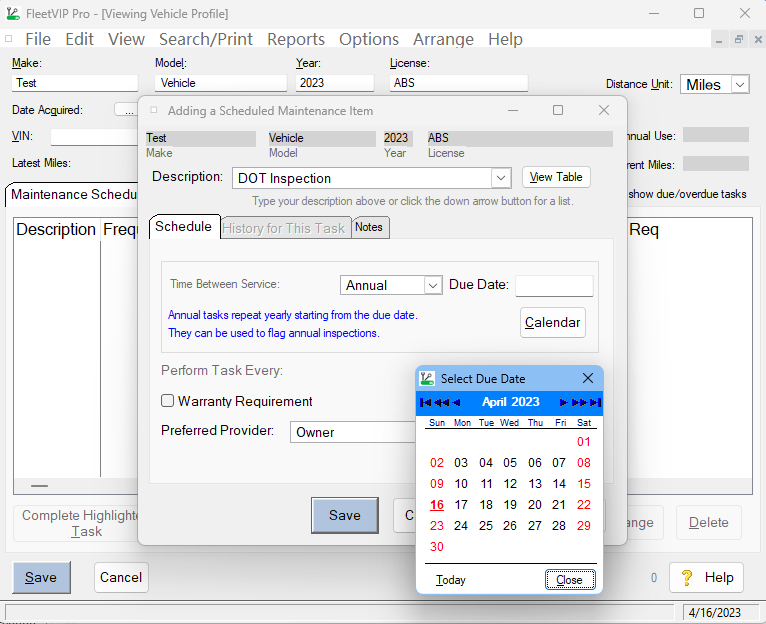Click the Make field containing Test
The height and width of the screenshot is (624, 766).
coord(75,83)
